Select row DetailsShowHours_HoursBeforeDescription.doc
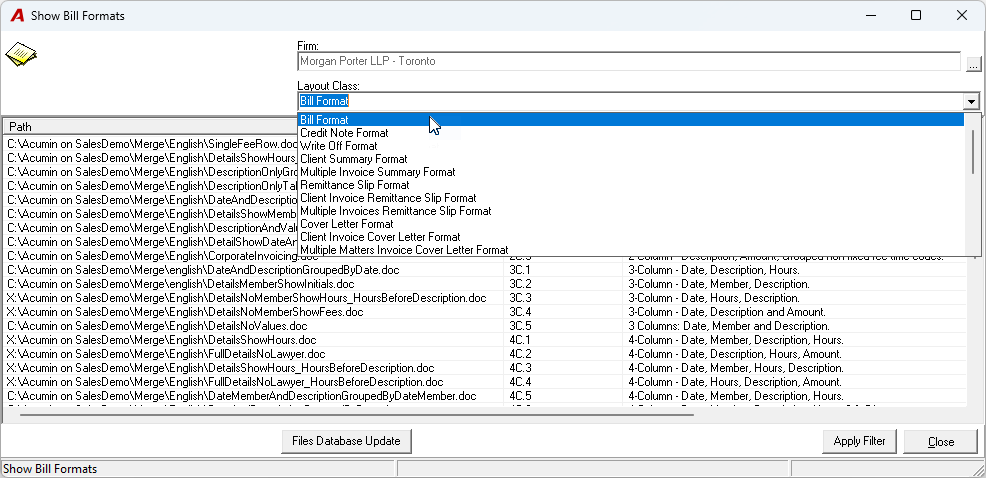 (484, 368)
